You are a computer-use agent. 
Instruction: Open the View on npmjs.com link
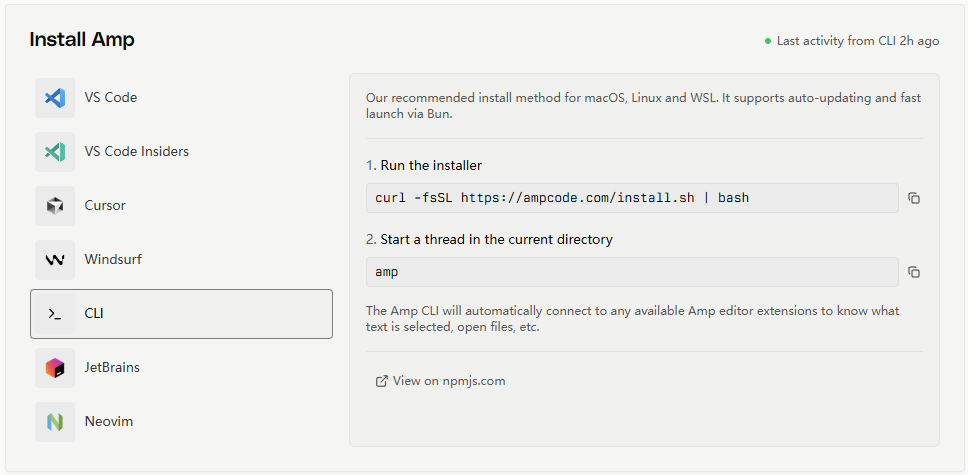point(449,381)
